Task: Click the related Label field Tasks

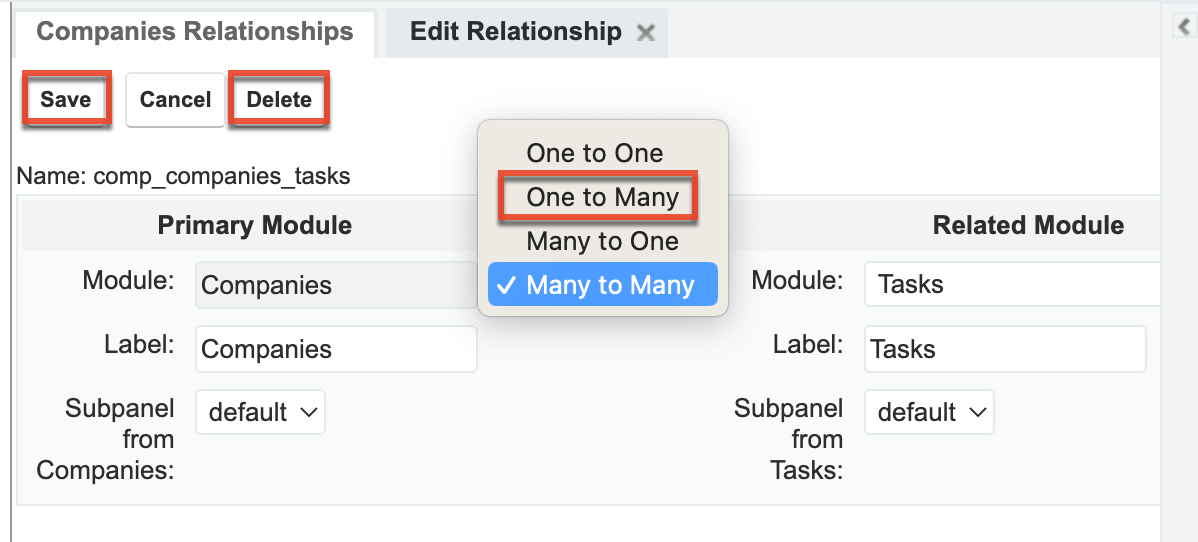Action: 1005,349
